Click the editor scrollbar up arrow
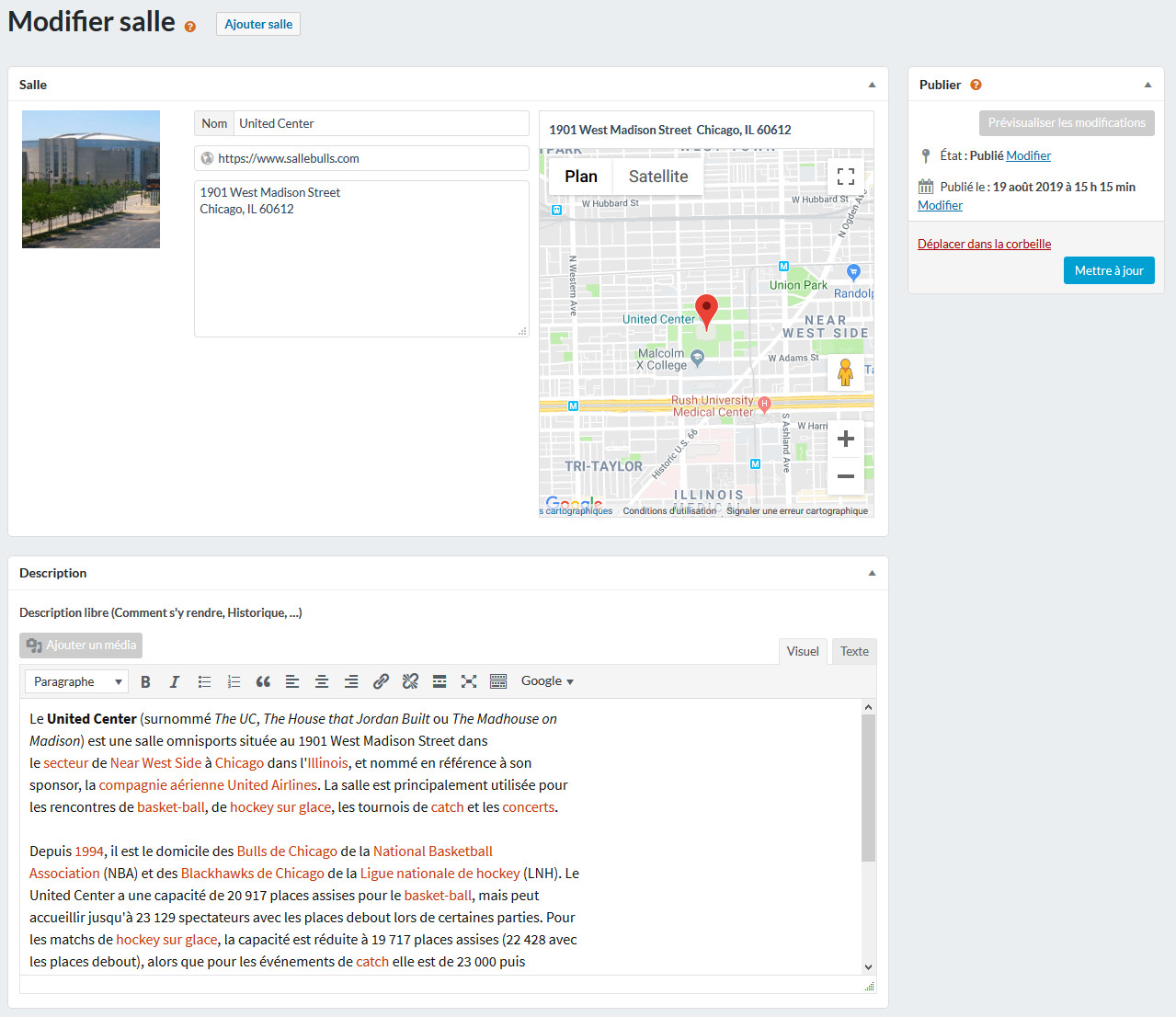The height and width of the screenshot is (1017, 1176). [868, 707]
